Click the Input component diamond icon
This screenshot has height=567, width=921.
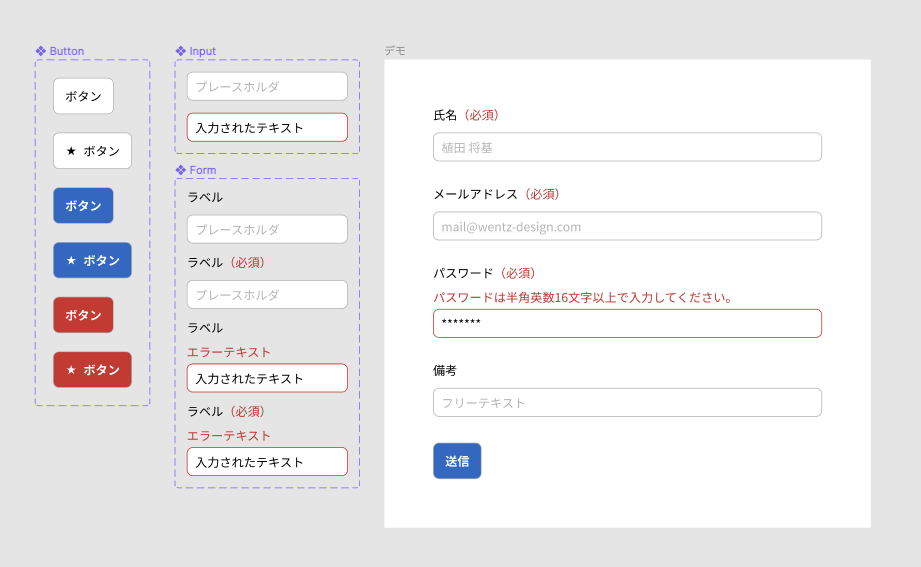181,51
